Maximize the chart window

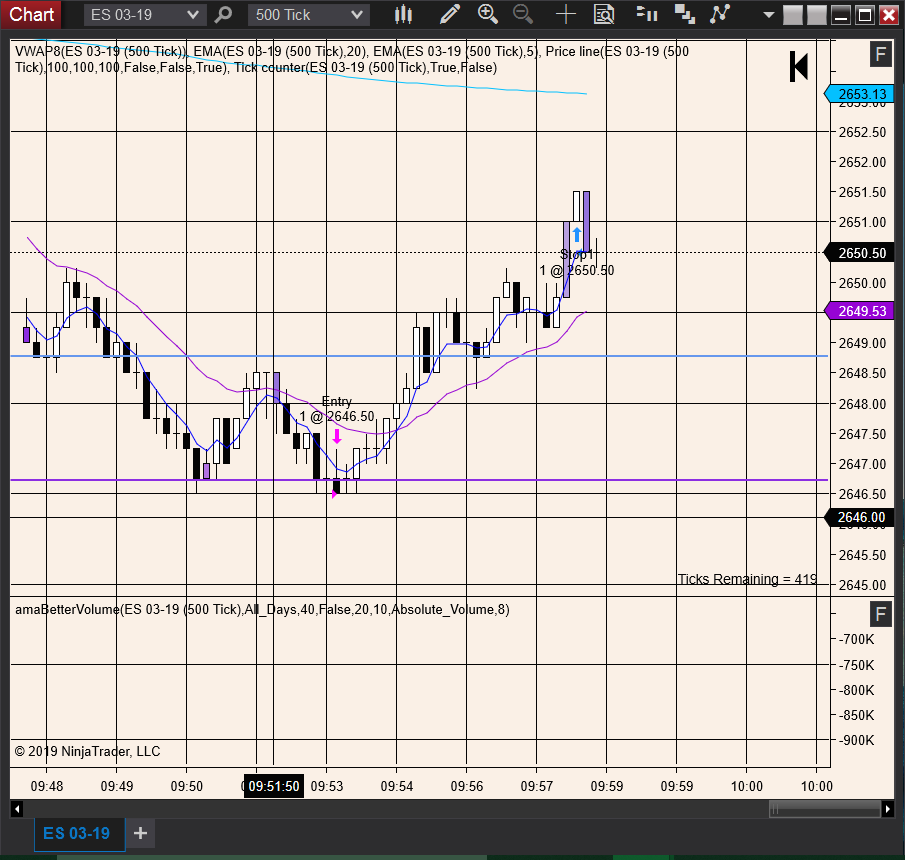[865, 14]
